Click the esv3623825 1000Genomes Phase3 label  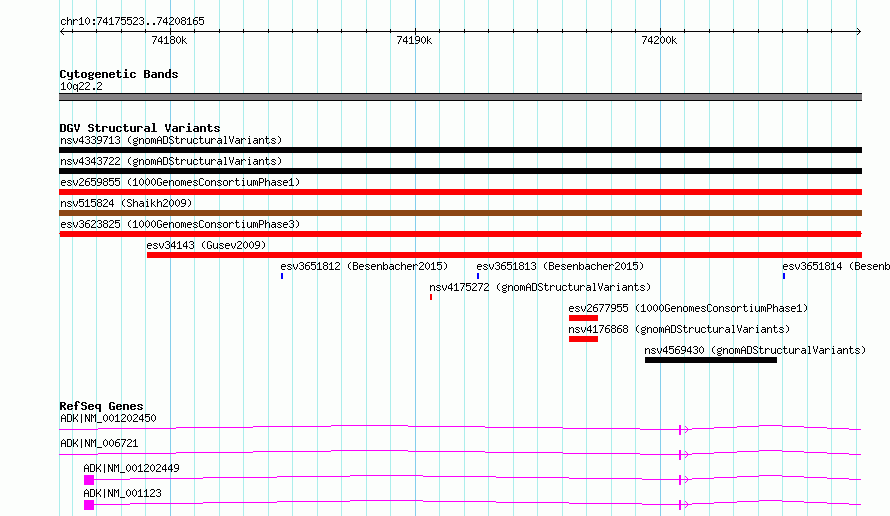click(x=180, y=224)
